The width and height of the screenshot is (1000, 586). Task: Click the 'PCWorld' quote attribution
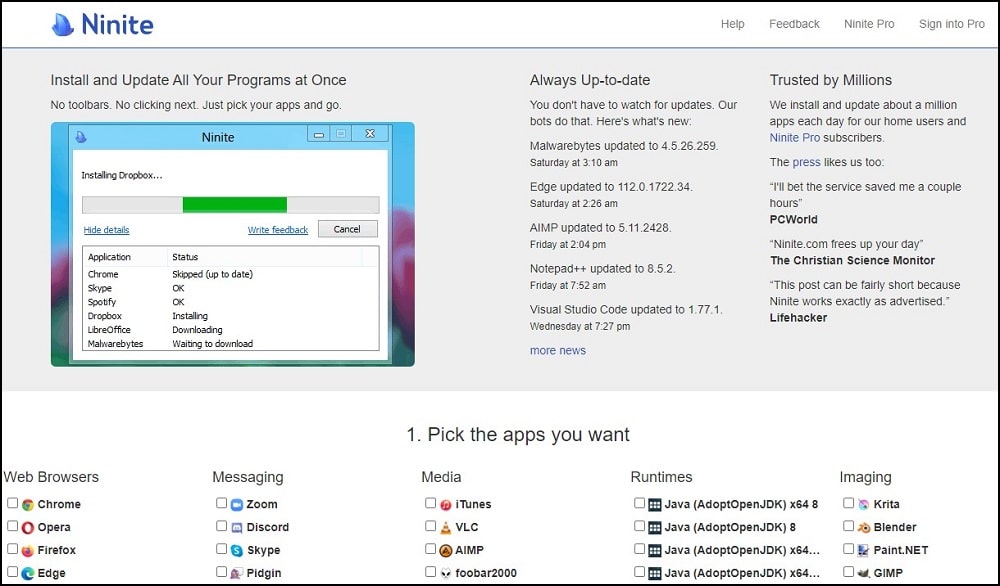(793, 219)
